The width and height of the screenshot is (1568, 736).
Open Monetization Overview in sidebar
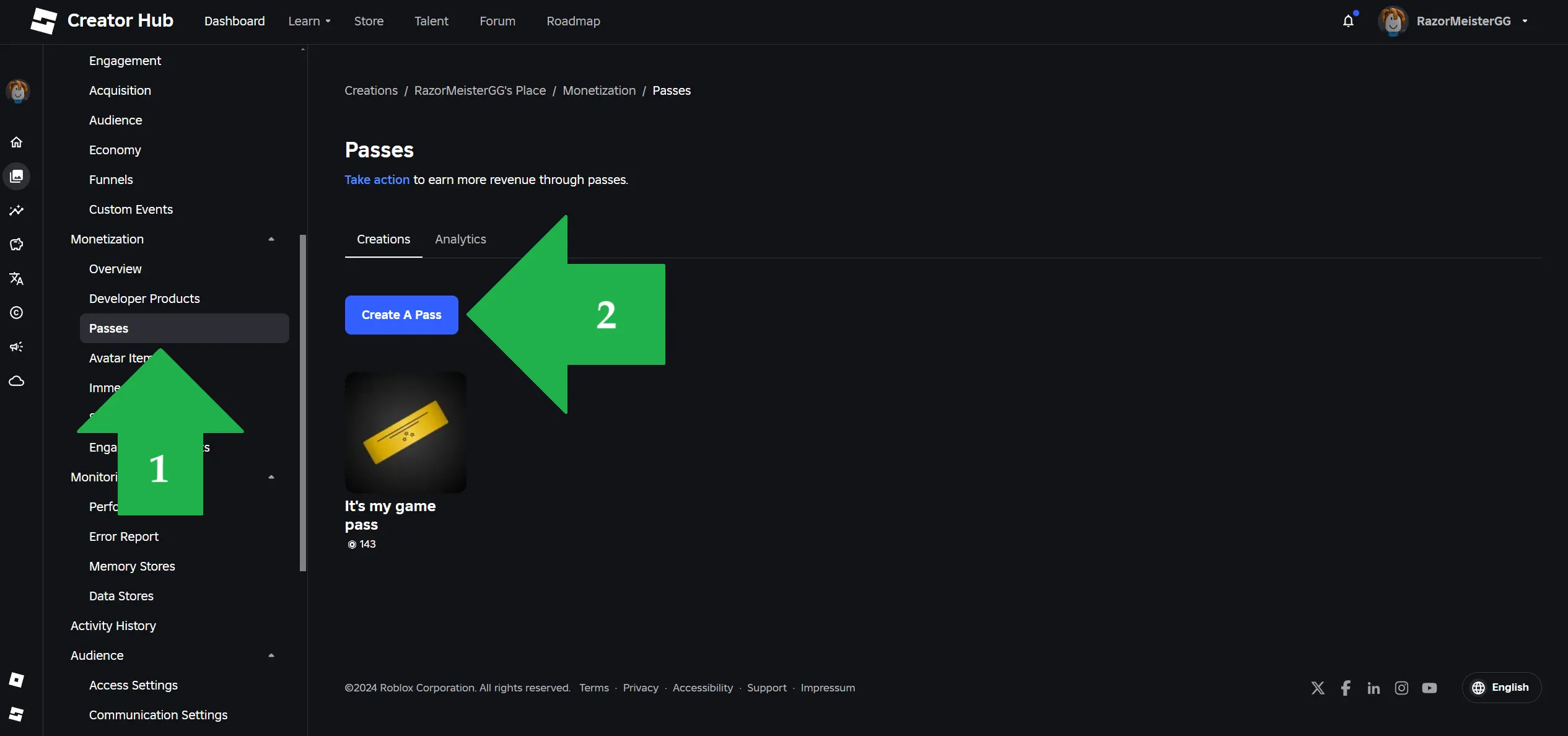[x=115, y=269]
